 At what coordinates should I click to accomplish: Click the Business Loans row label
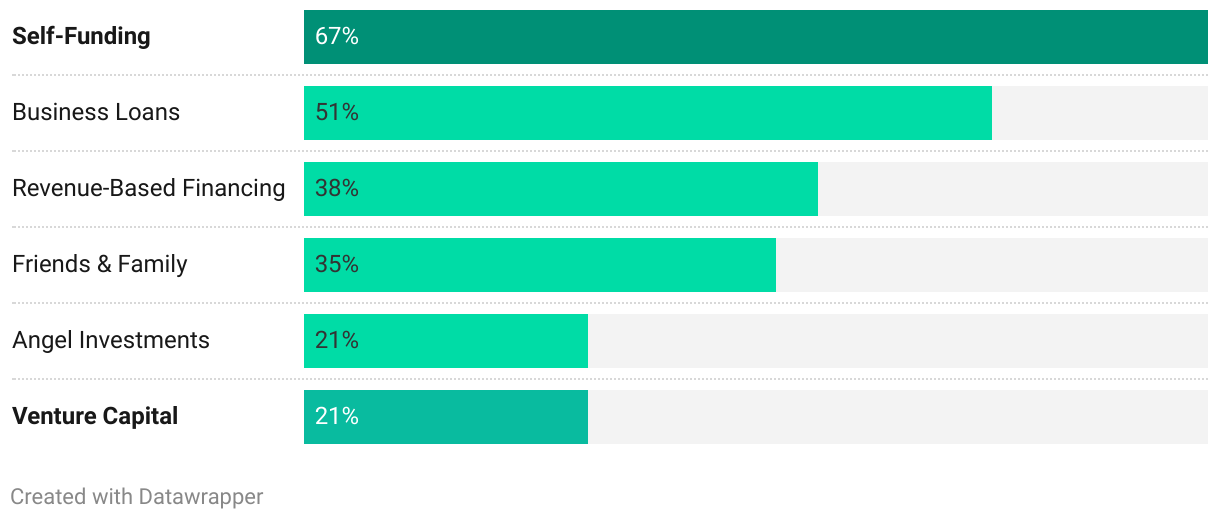click(x=96, y=112)
